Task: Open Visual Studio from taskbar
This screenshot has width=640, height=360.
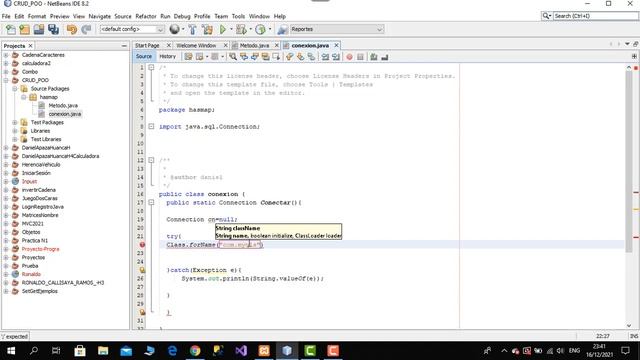Action: coord(241,351)
